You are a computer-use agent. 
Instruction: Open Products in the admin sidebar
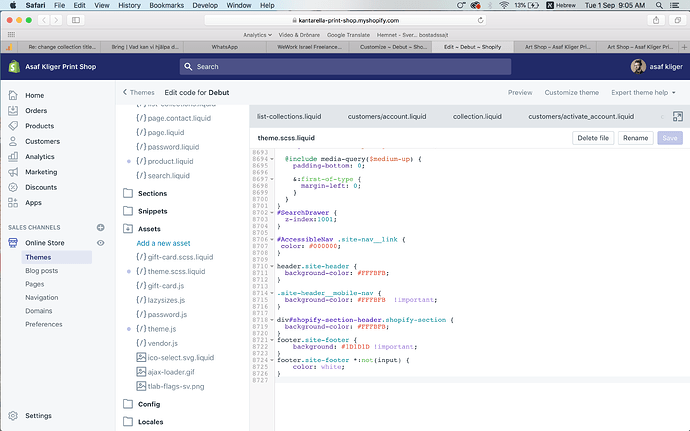point(39,126)
